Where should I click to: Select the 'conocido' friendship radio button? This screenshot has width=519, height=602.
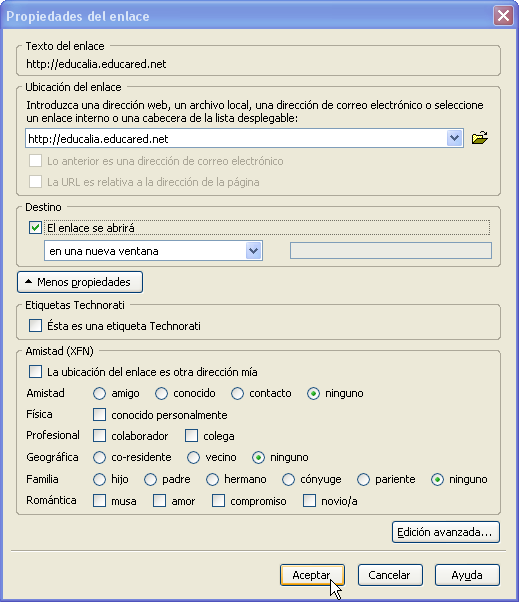click(161, 394)
